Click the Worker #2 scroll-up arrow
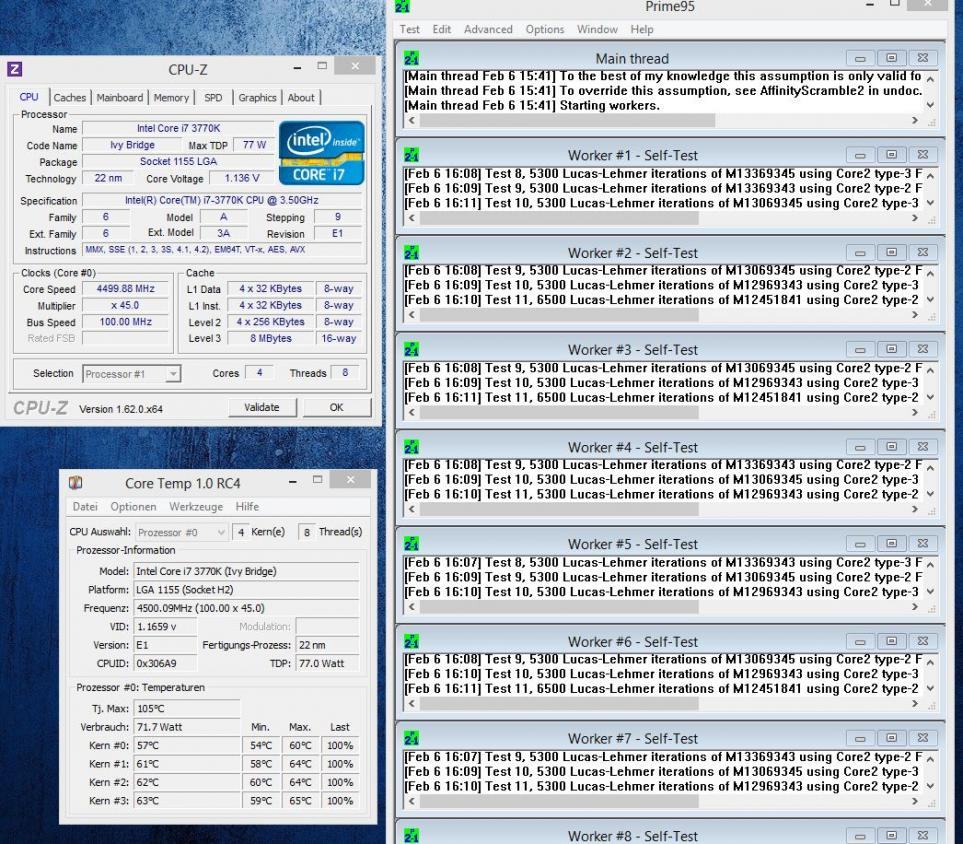Image resolution: width=963 pixels, height=844 pixels. coord(930,273)
